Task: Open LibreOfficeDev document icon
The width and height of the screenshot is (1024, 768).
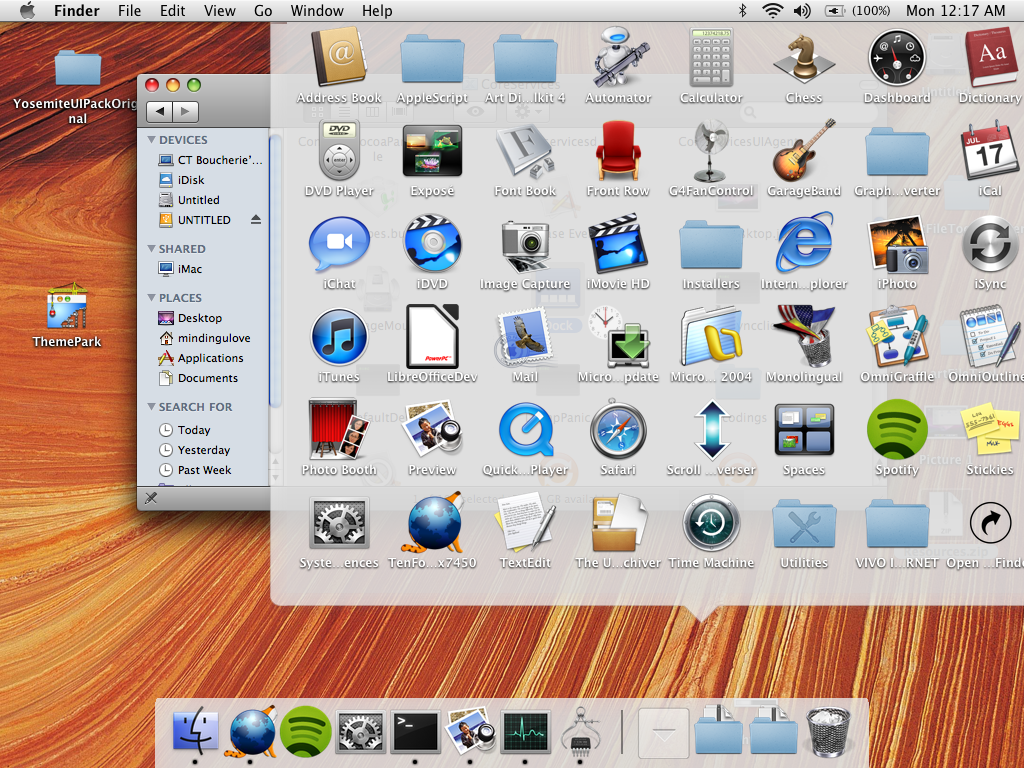Action: [x=432, y=336]
